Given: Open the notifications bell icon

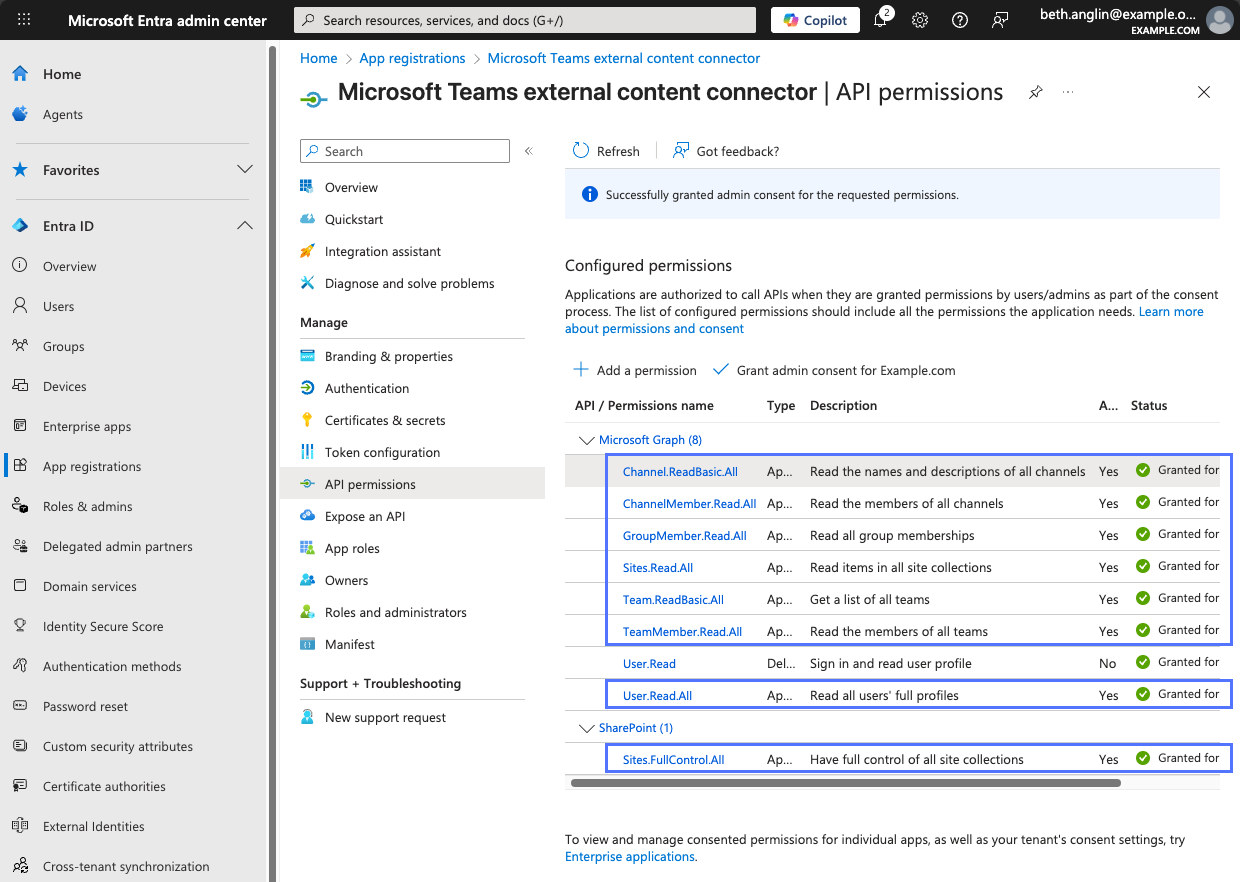Looking at the screenshot, I should [x=881, y=20].
